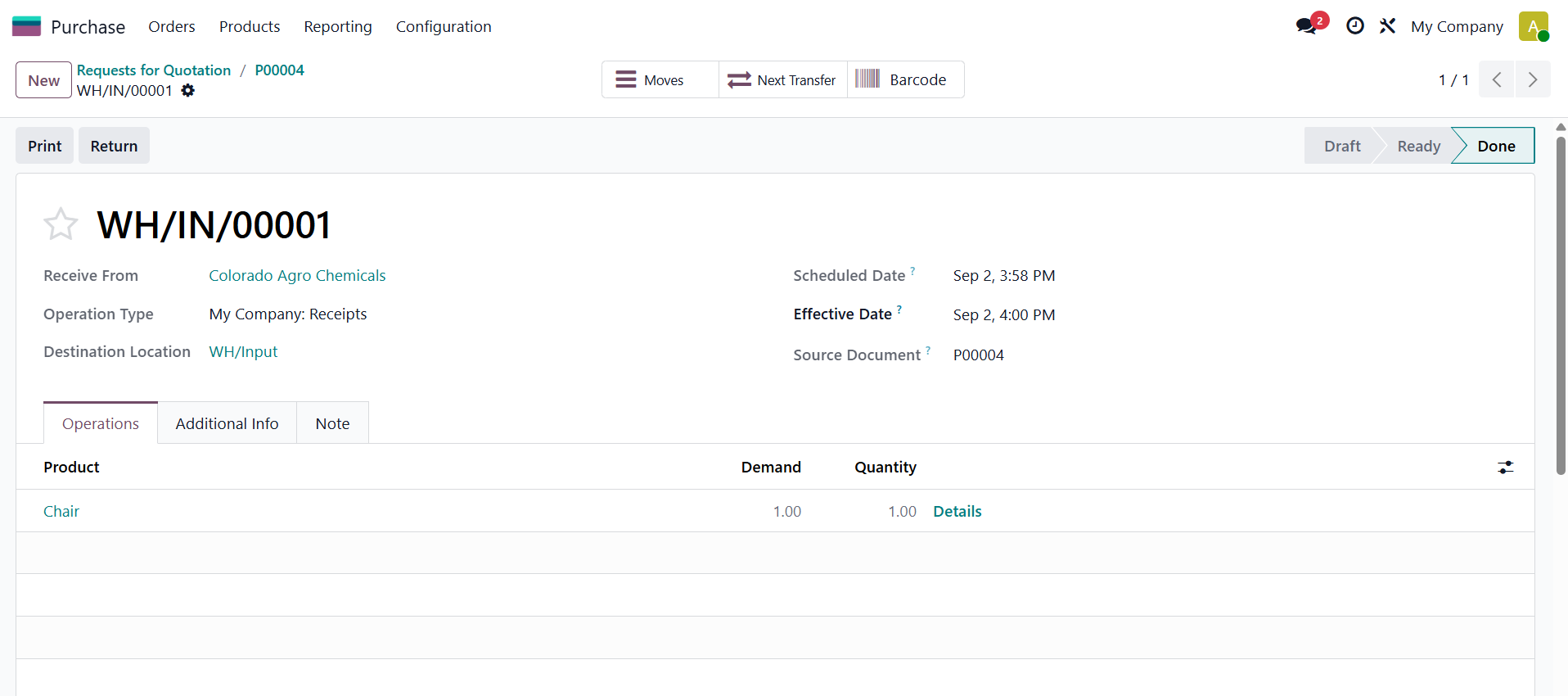This screenshot has height=696, width=1568.
Task: Switch to the Note tab
Action: coord(332,423)
